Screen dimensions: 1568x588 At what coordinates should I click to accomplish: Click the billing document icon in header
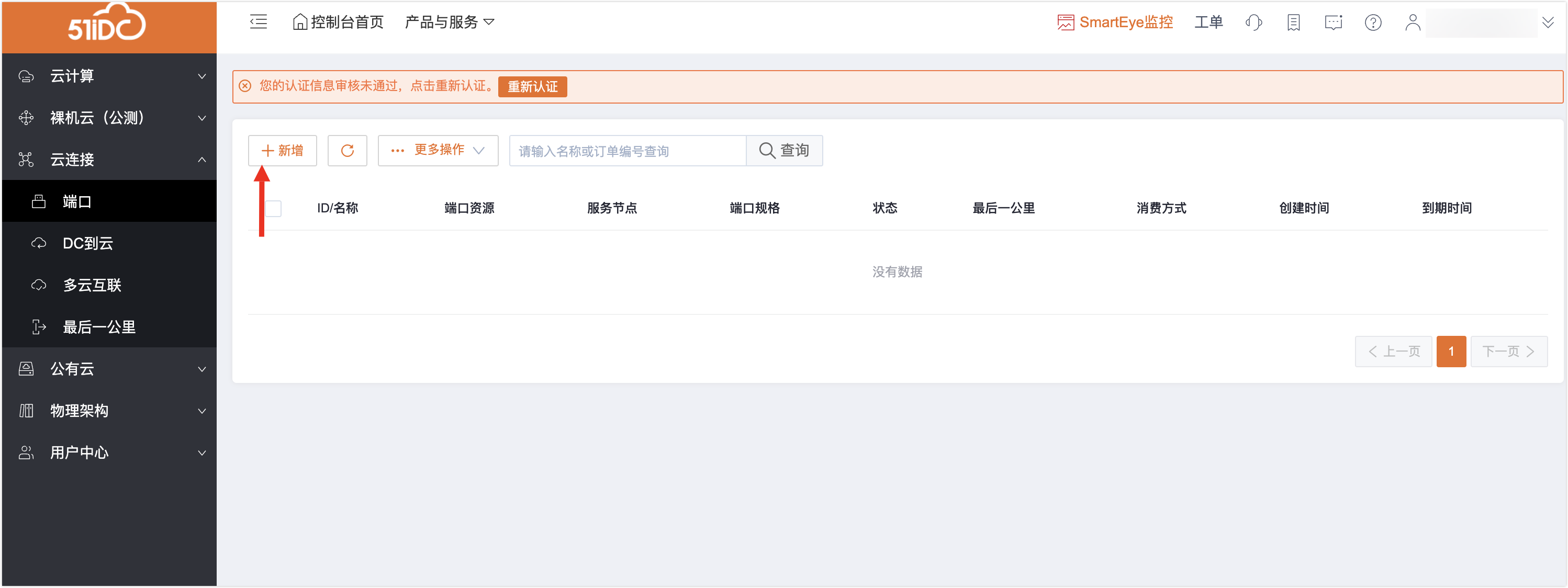(1293, 22)
